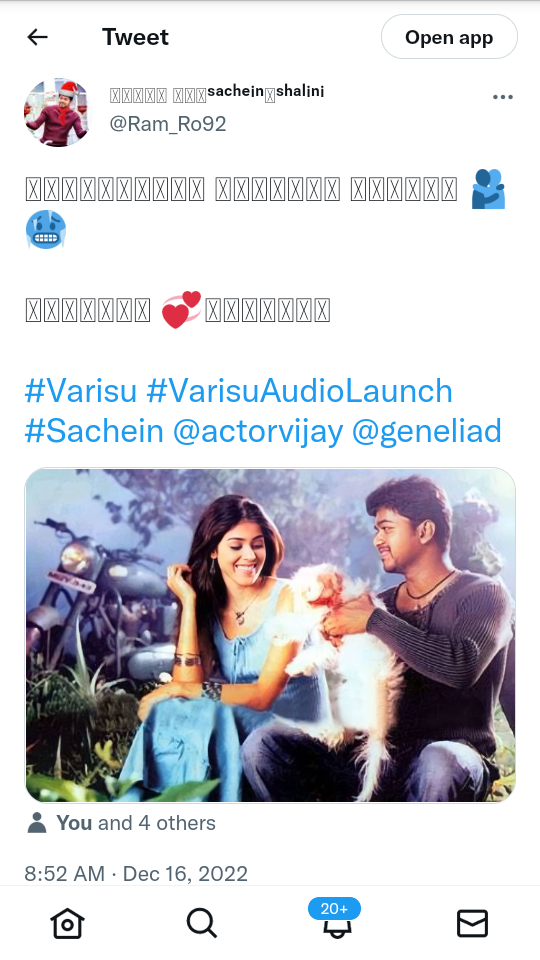Open the Home feed icon
The height and width of the screenshot is (960, 540).
(67, 923)
